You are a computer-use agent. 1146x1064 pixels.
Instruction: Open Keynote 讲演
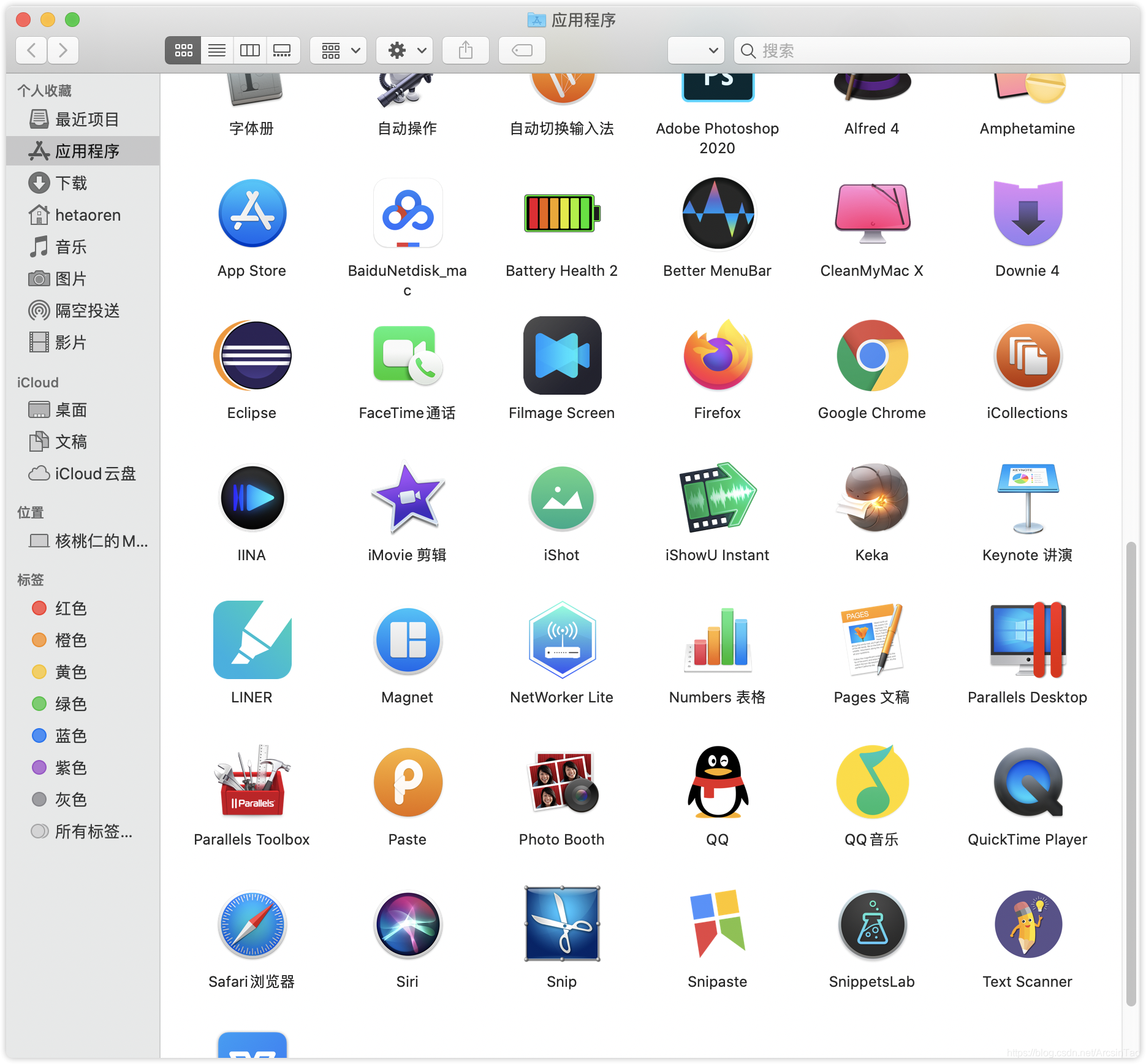[x=1028, y=498]
